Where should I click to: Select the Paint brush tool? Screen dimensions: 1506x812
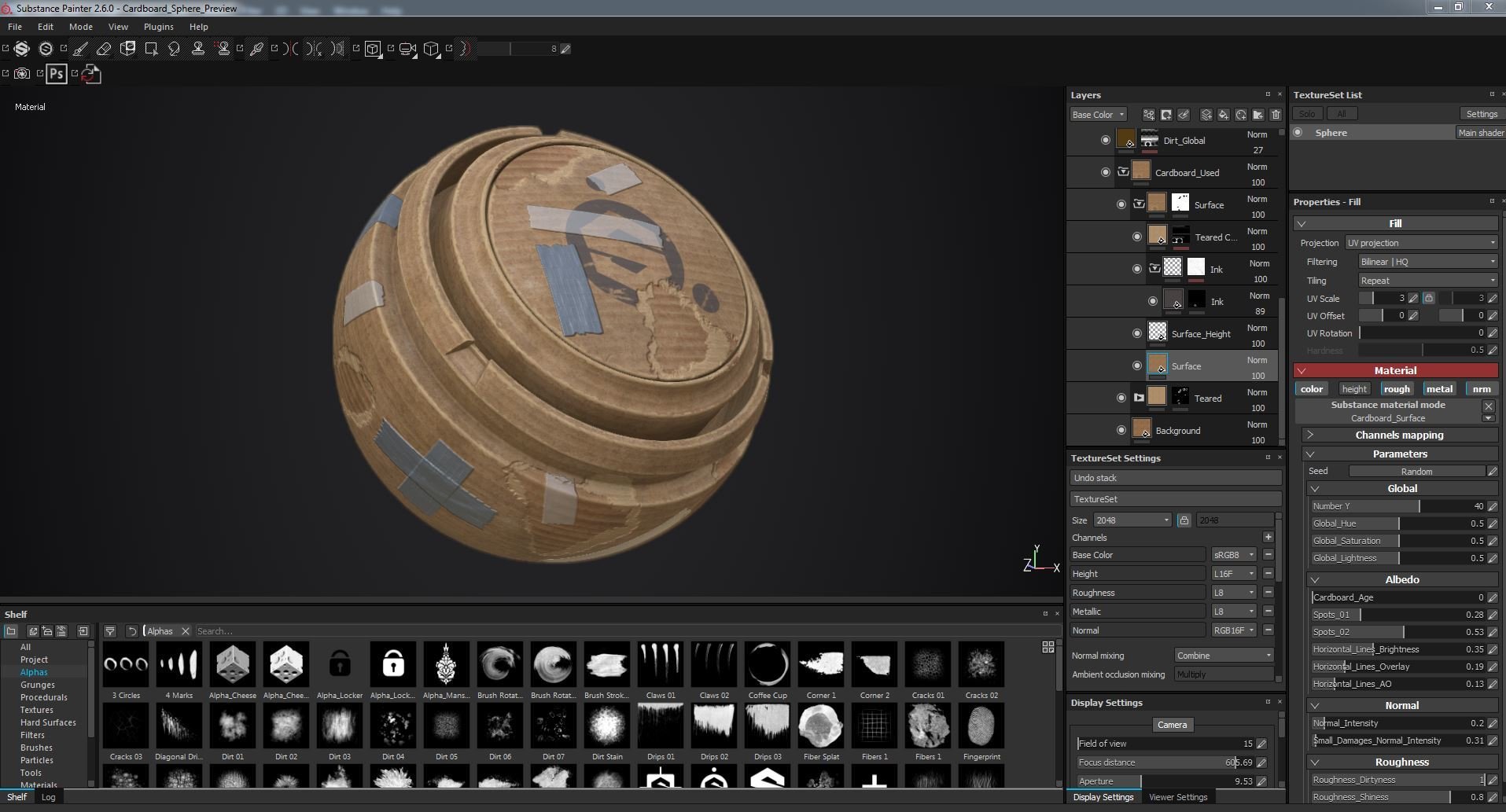80,49
